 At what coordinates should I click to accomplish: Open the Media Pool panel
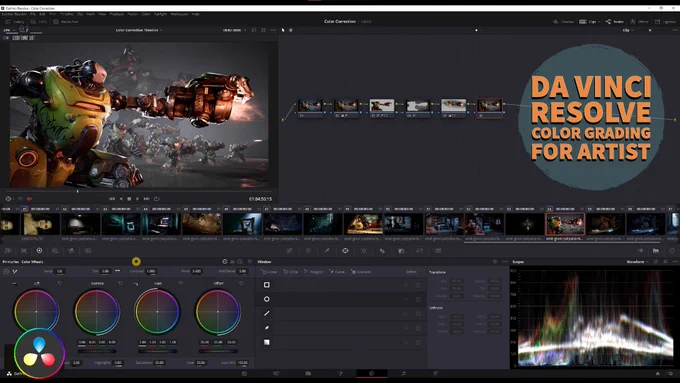[65, 21]
